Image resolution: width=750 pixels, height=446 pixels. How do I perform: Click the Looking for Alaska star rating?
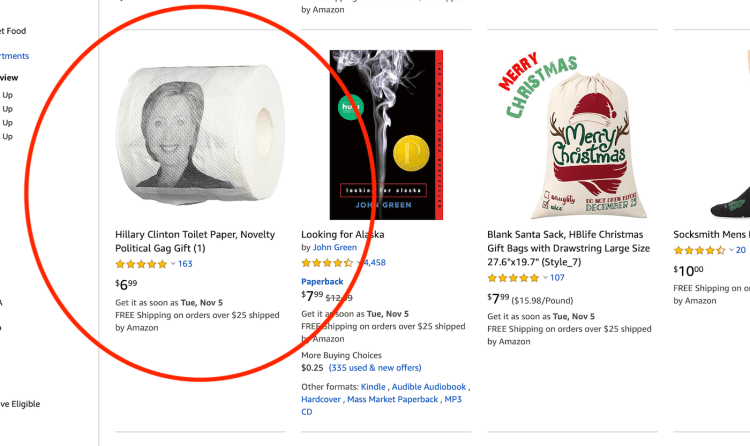(327, 263)
